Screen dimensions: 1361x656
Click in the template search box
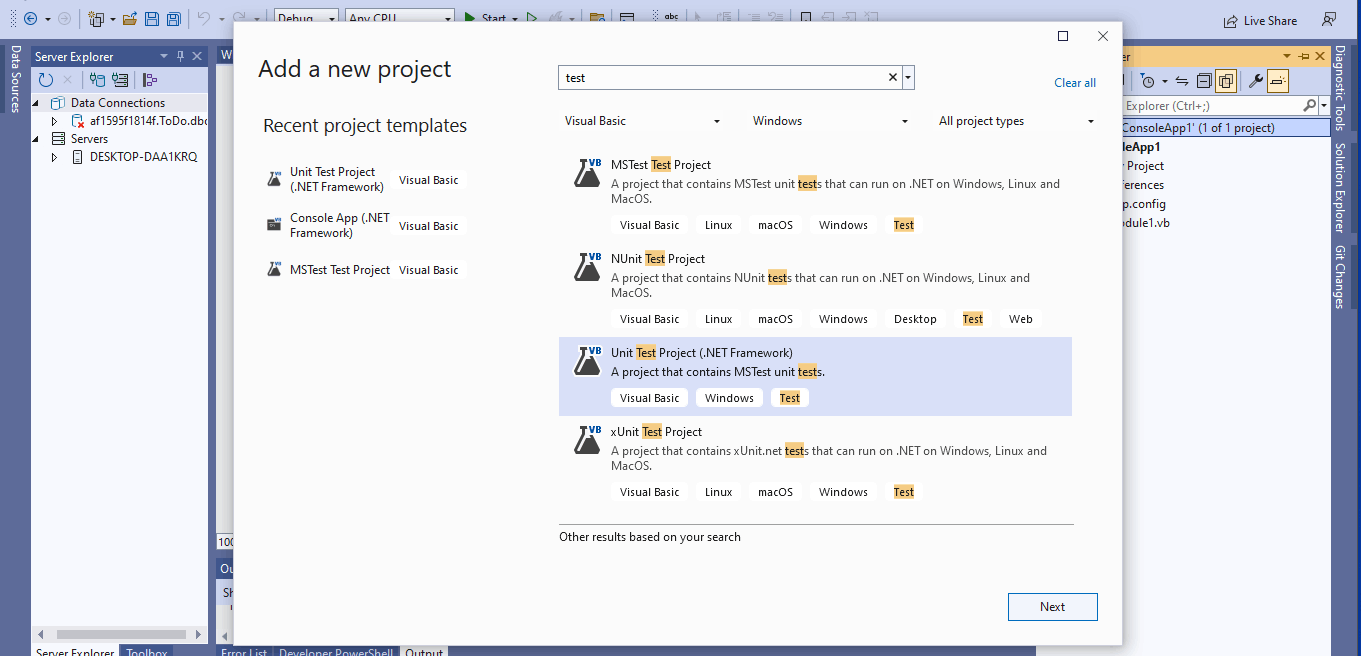[x=722, y=78]
